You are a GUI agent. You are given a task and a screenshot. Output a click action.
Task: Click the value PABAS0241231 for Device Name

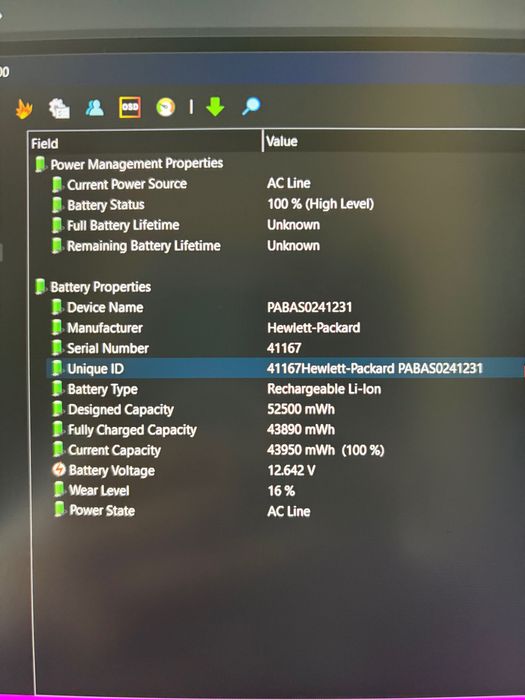tap(309, 307)
